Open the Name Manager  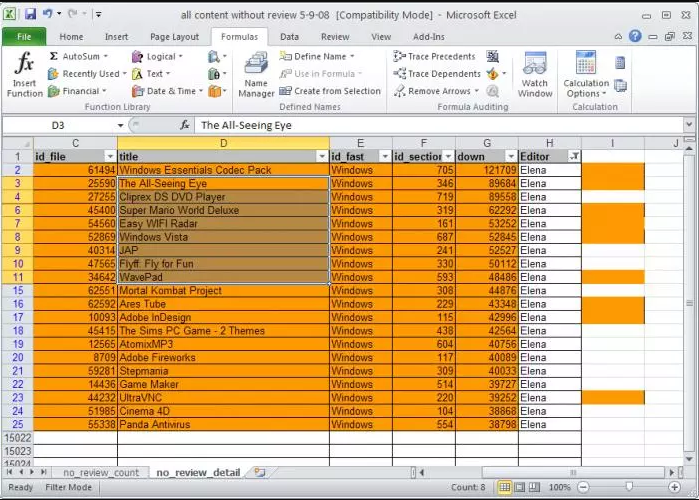[x=256, y=74]
